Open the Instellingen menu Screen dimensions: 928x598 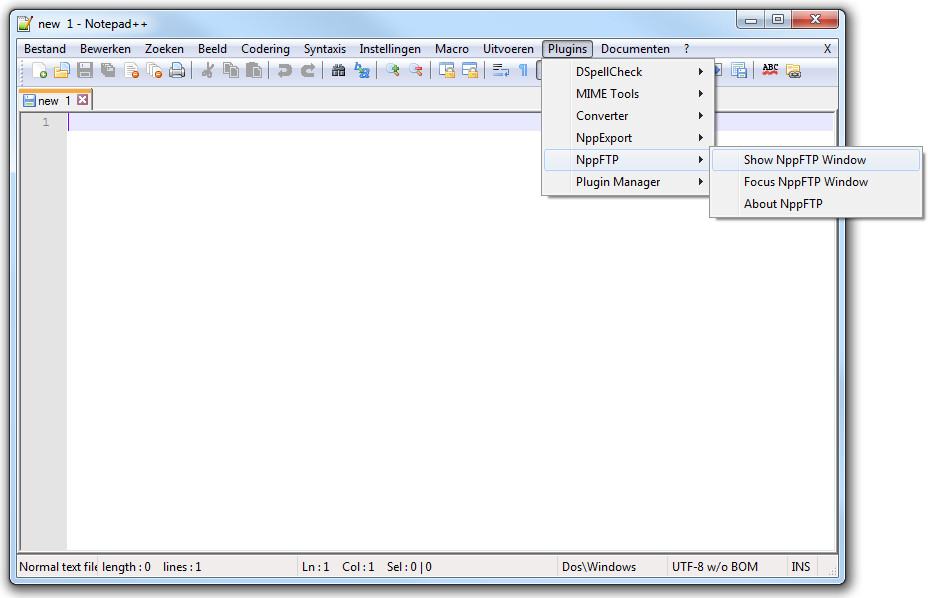[390, 49]
